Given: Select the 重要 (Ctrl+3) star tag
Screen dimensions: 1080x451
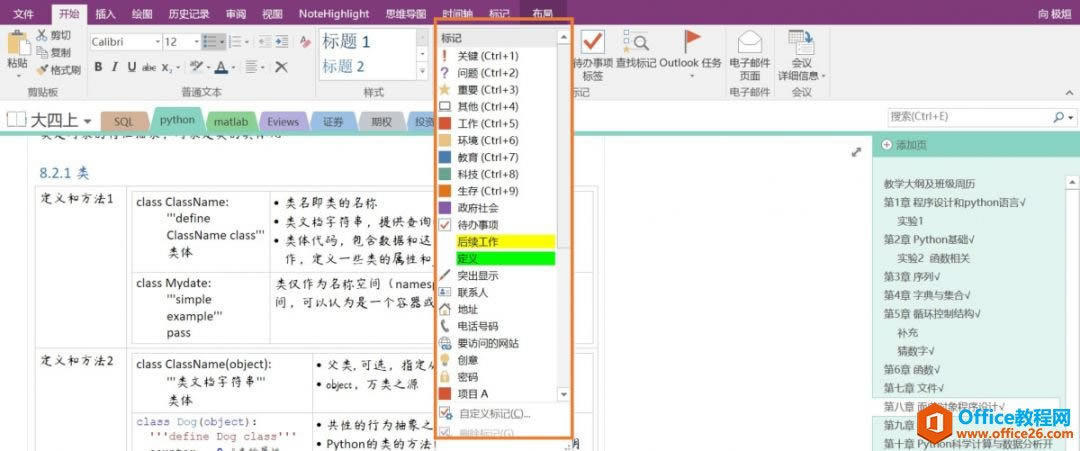Looking at the screenshot, I should click(x=497, y=90).
